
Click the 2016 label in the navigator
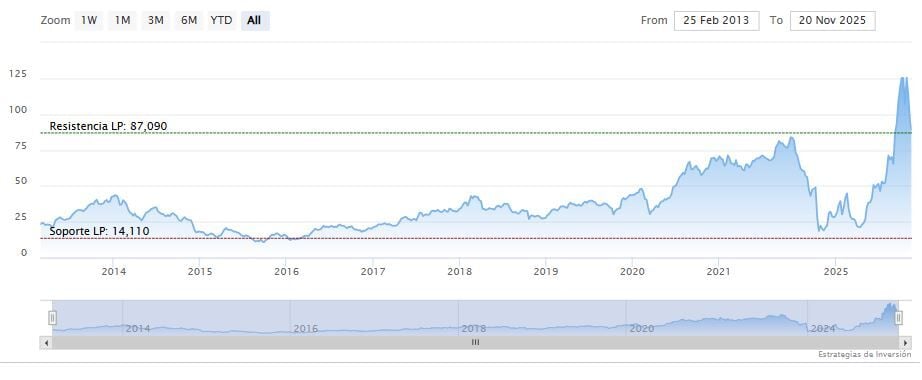point(305,328)
